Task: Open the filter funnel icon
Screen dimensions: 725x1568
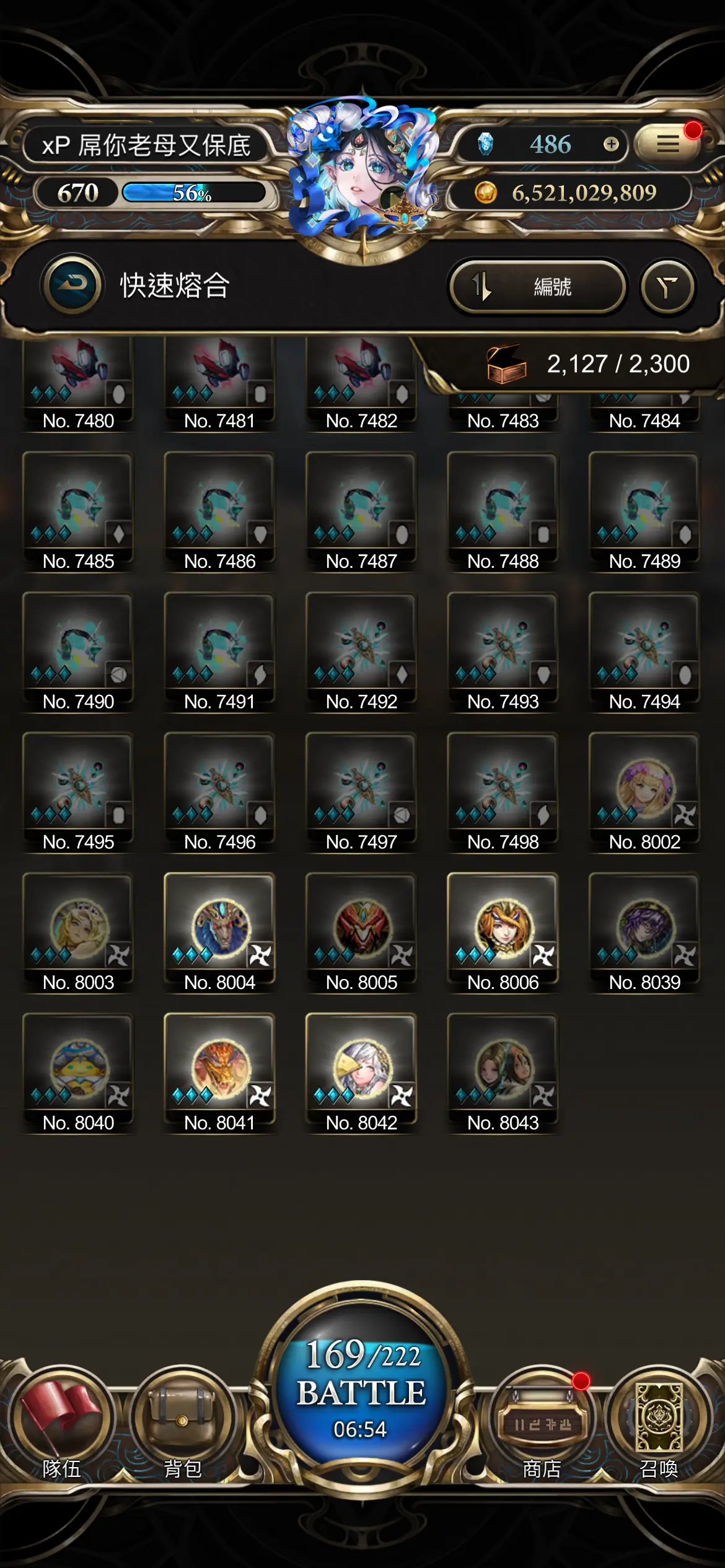Action: click(x=667, y=287)
